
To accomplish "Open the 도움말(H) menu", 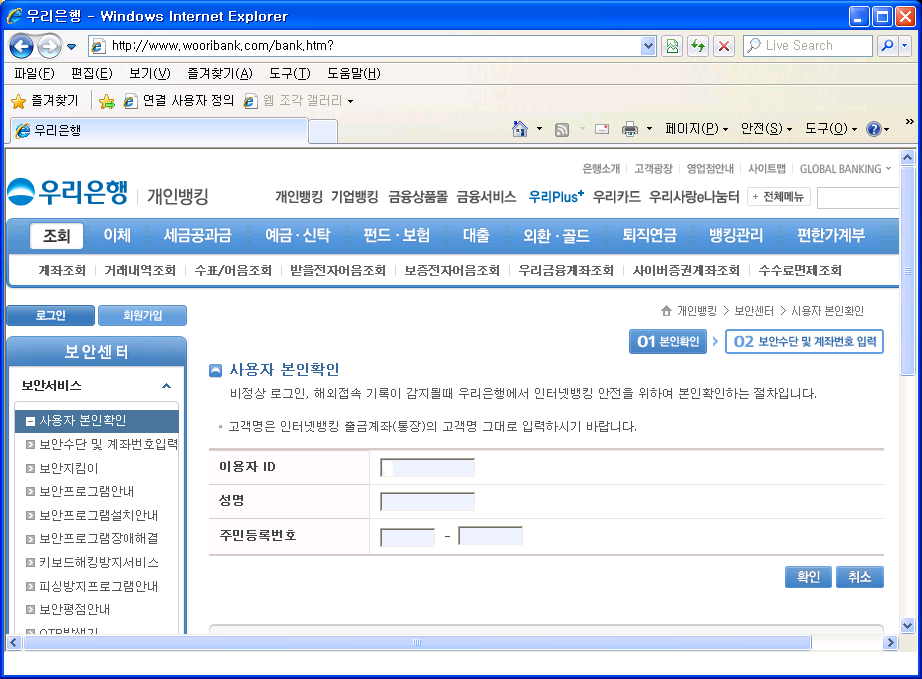I will [354, 73].
